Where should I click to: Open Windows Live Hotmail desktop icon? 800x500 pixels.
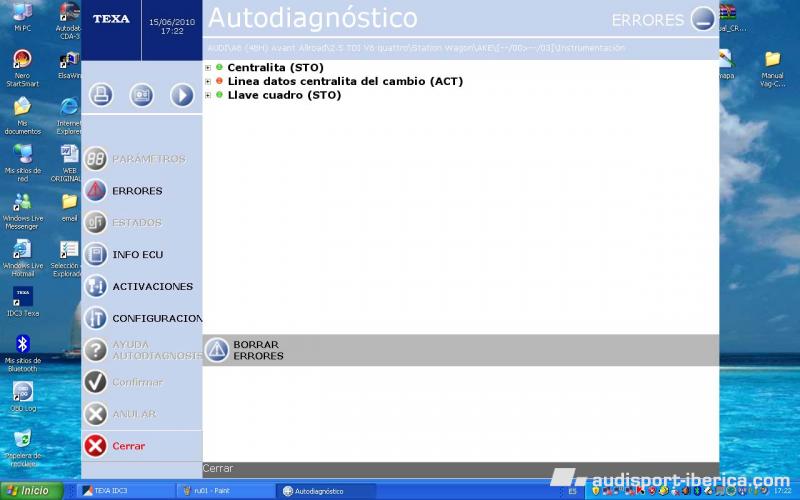click(22, 259)
